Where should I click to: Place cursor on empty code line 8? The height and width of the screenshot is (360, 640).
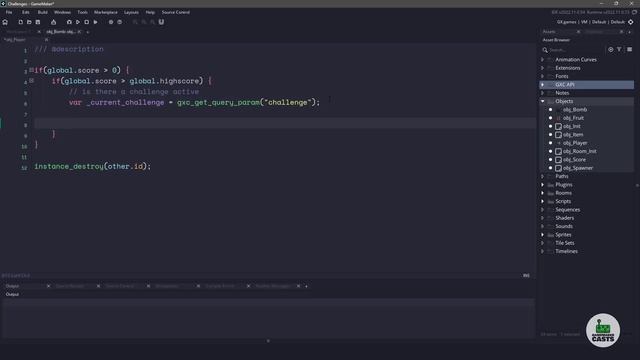pyautogui.click(x=284, y=123)
